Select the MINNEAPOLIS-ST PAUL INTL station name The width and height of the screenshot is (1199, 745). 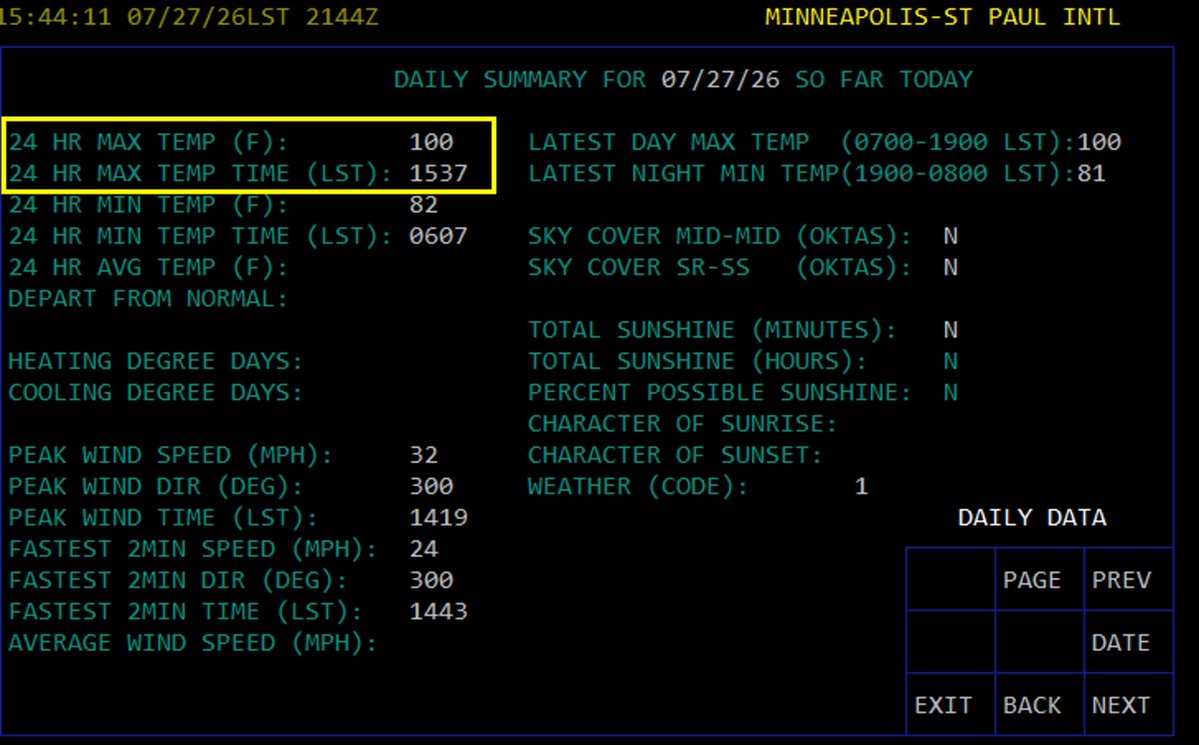pos(943,17)
